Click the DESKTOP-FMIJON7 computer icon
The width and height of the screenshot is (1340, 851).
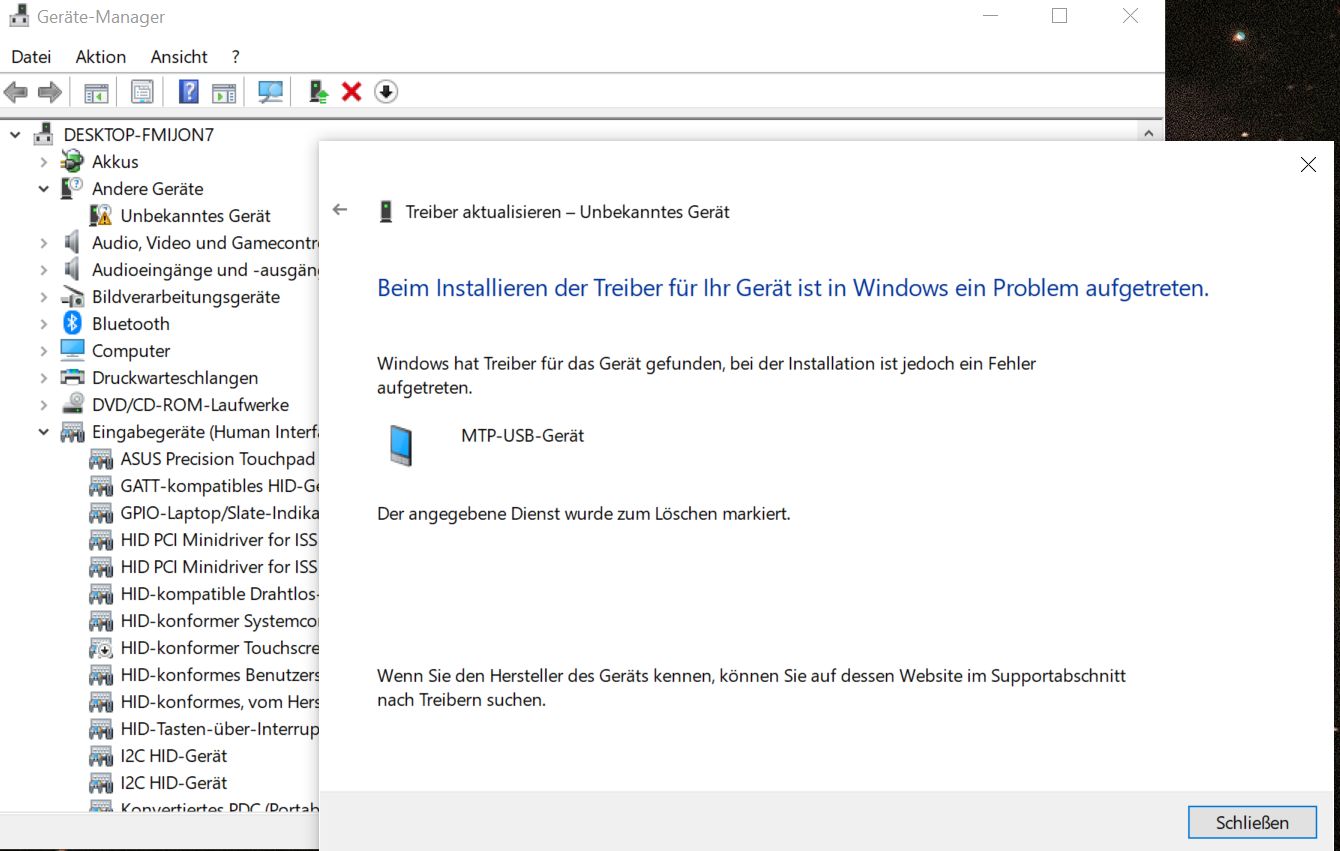43,134
